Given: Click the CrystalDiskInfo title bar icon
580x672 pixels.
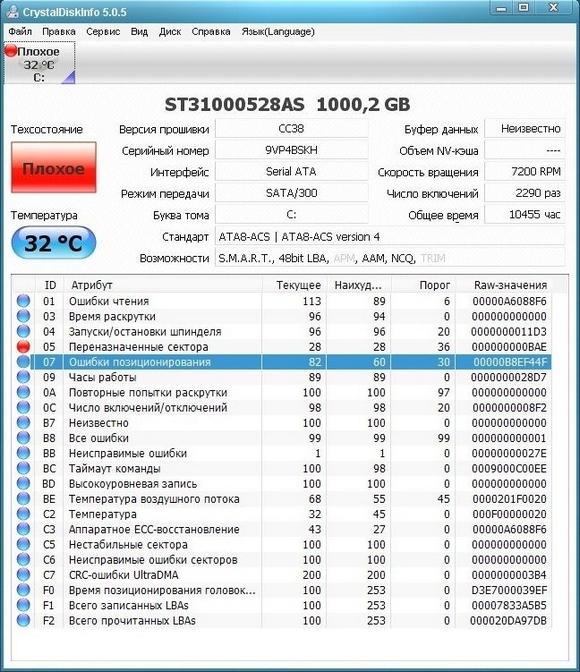Looking at the screenshot, I should click(x=13, y=12).
